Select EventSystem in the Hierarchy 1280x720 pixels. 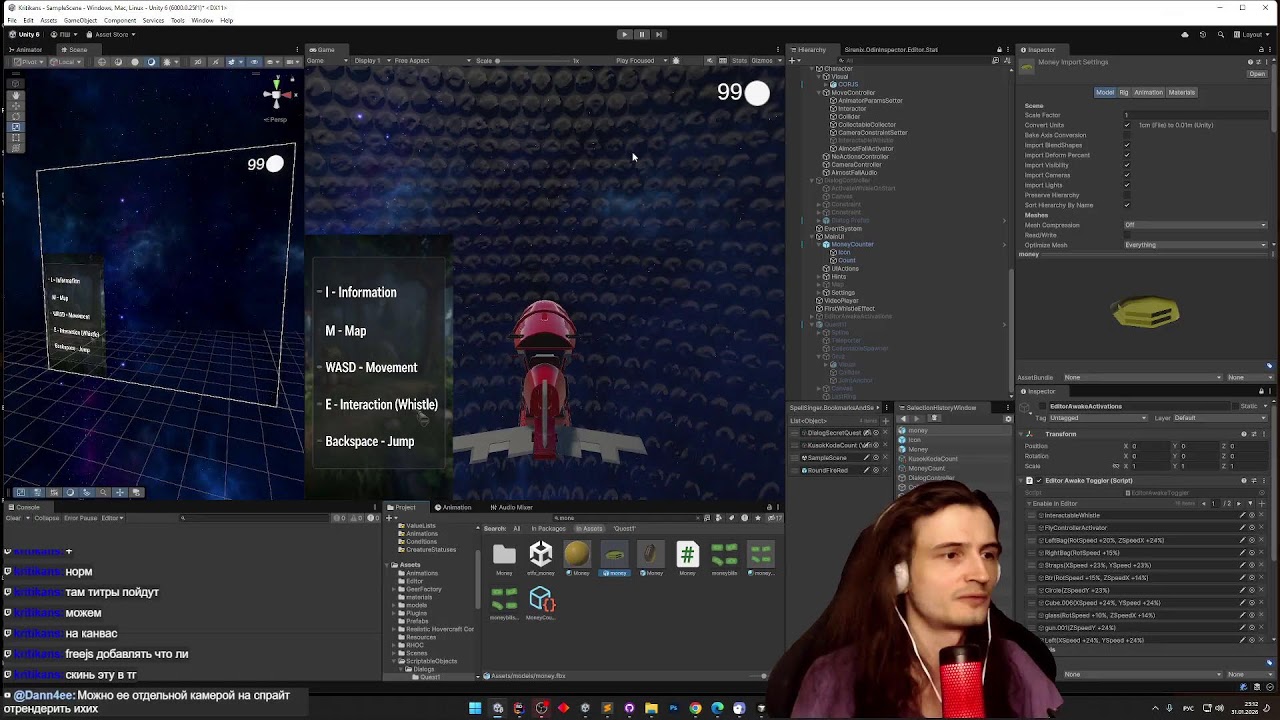coord(843,228)
